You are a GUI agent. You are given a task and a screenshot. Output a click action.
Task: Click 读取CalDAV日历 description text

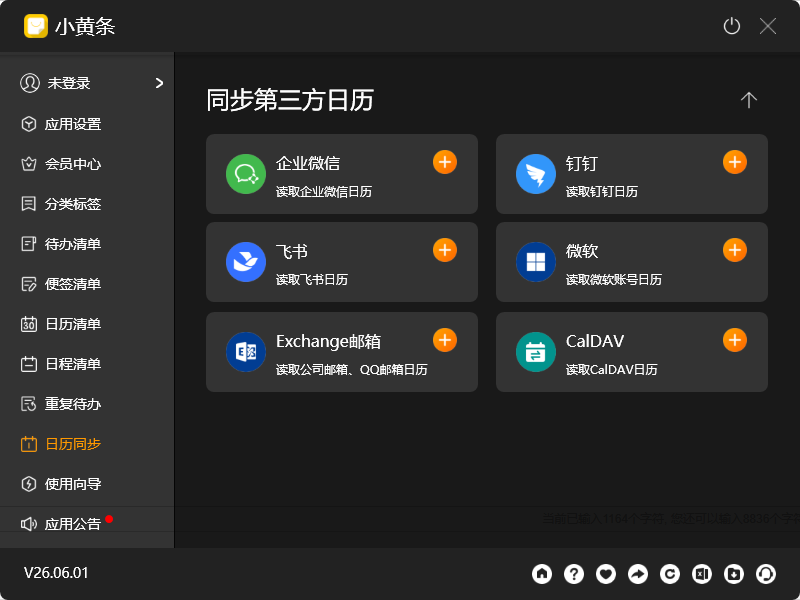point(612,369)
